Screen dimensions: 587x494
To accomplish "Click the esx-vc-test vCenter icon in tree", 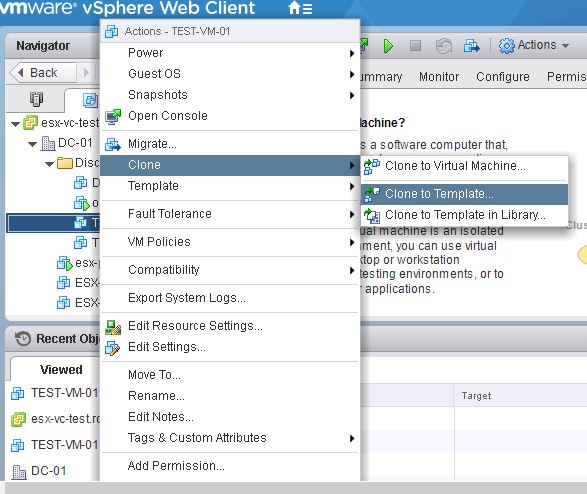I will (30, 122).
